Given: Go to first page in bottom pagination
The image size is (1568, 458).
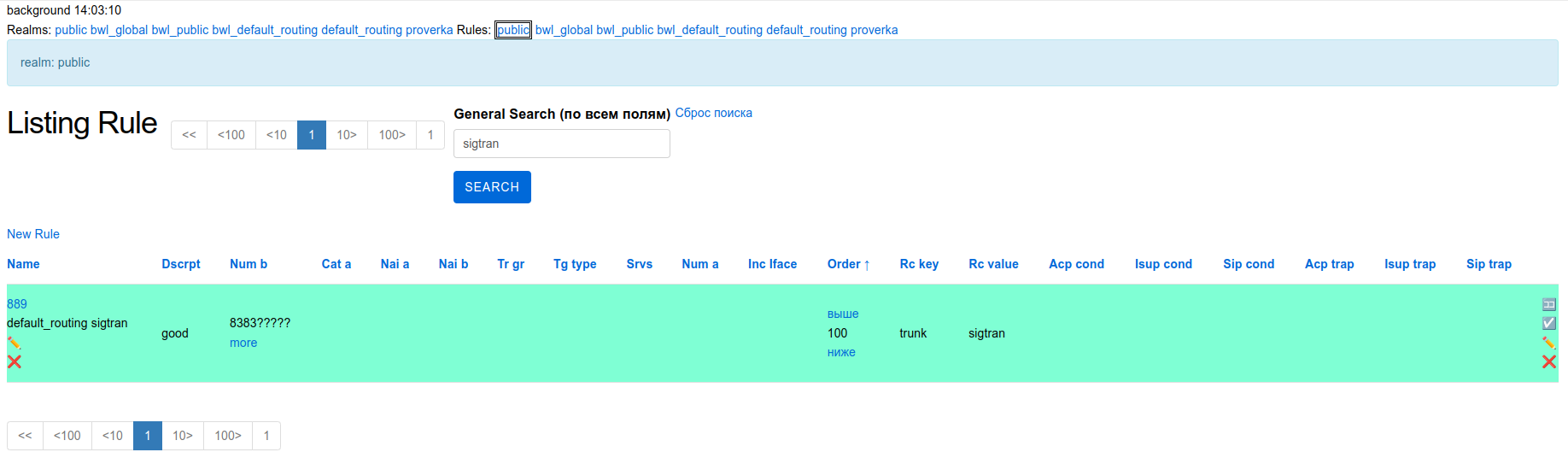Looking at the screenshot, I should [x=25, y=436].
